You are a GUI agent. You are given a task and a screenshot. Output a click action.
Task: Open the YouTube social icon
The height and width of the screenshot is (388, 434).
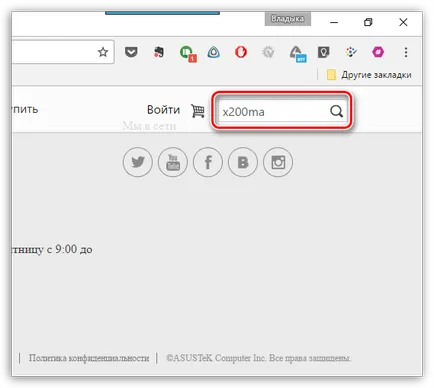(173, 162)
